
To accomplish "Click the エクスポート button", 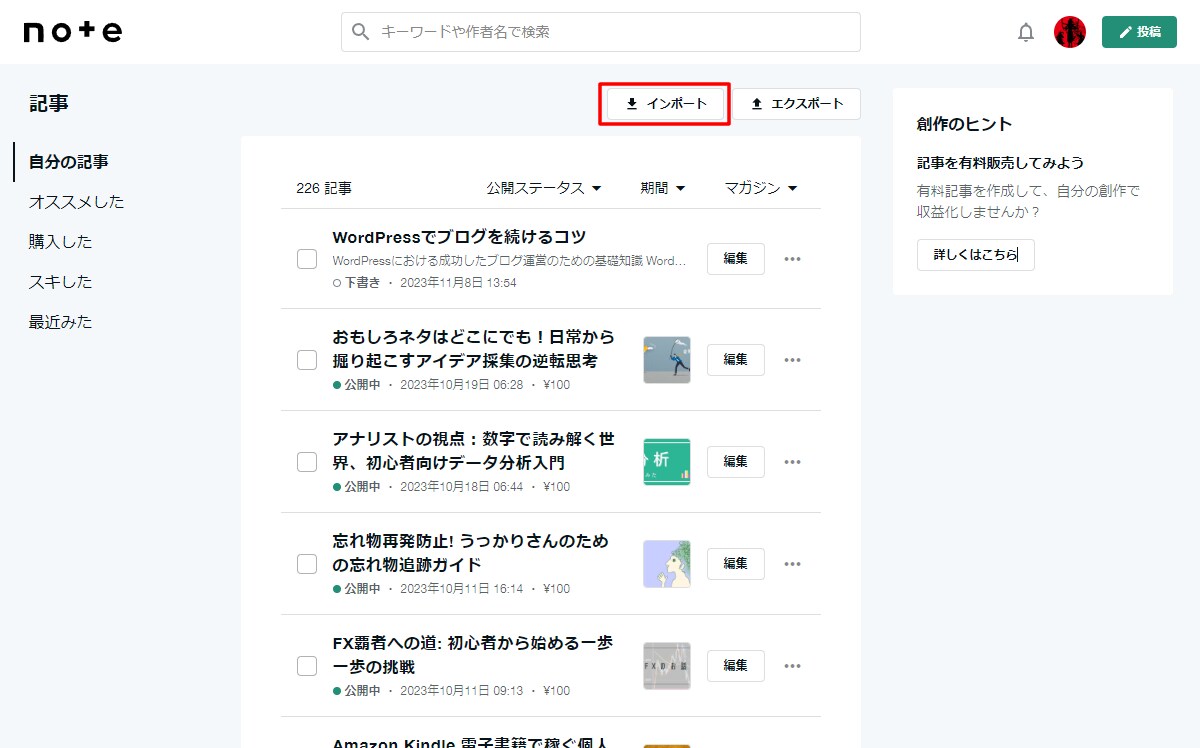I will coord(798,104).
